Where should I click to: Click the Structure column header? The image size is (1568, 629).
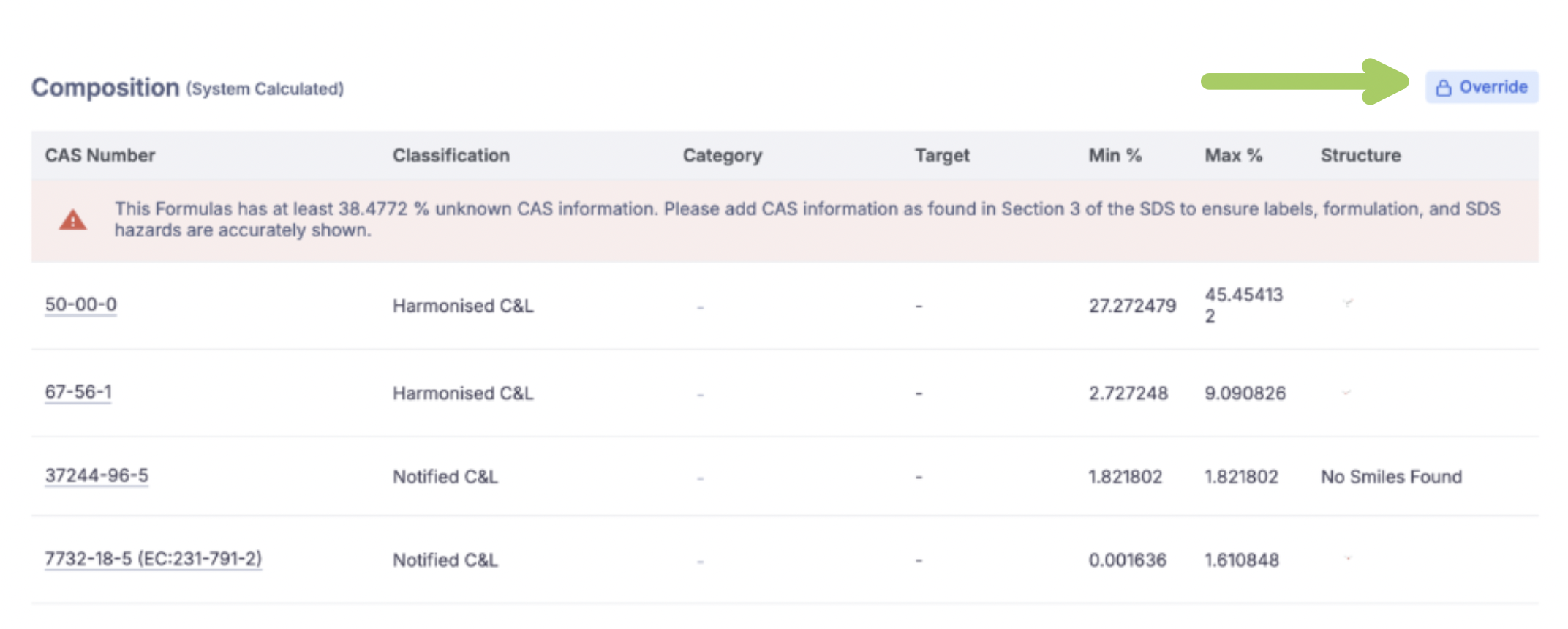[x=1360, y=155]
